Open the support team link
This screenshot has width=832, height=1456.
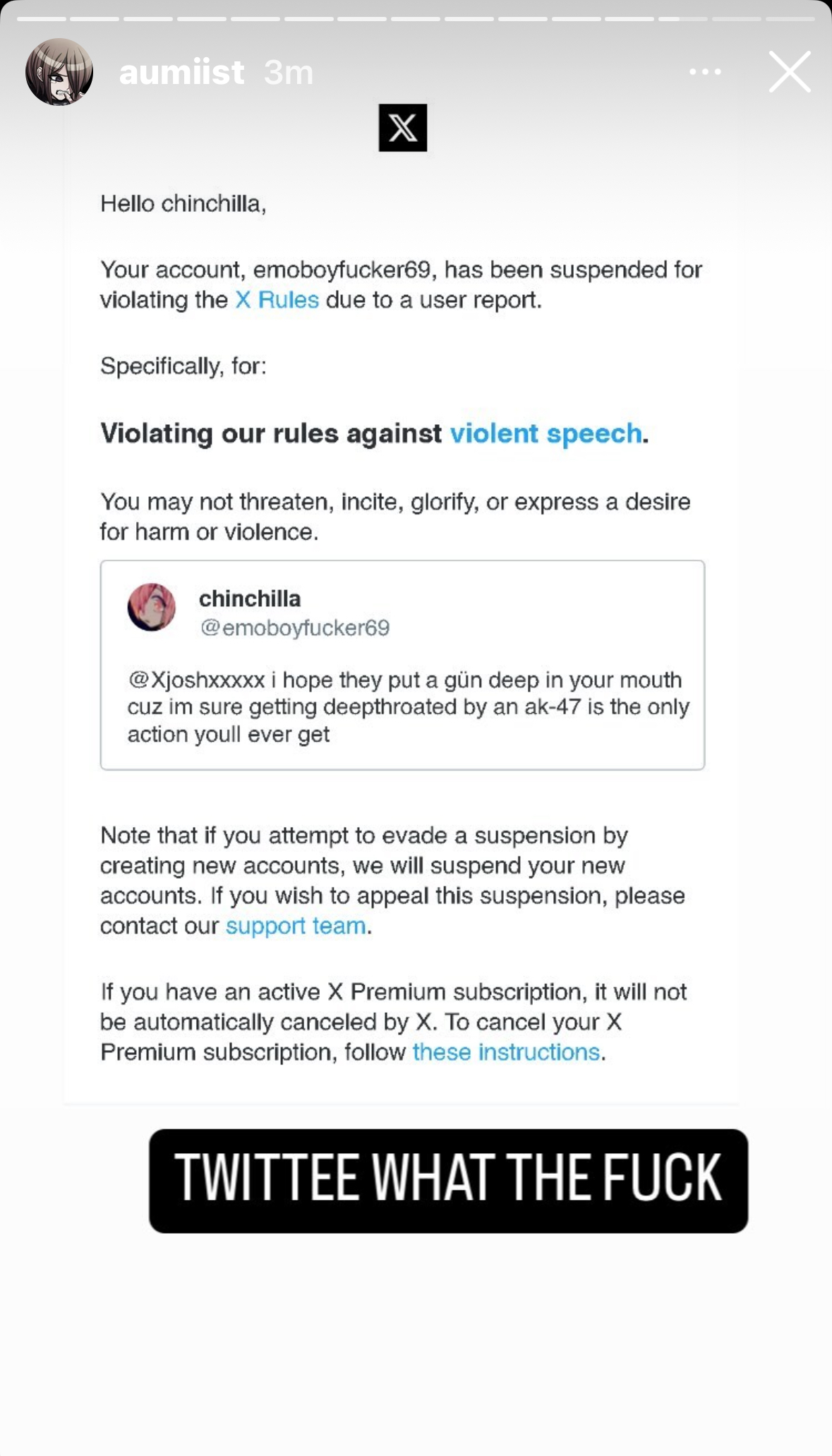tap(296, 926)
